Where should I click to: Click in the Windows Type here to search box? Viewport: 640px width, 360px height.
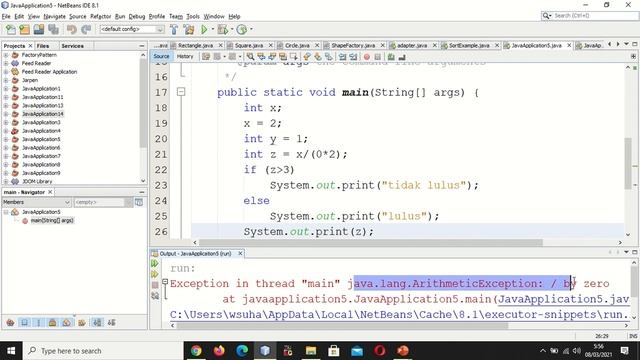click(x=104, y=351)
